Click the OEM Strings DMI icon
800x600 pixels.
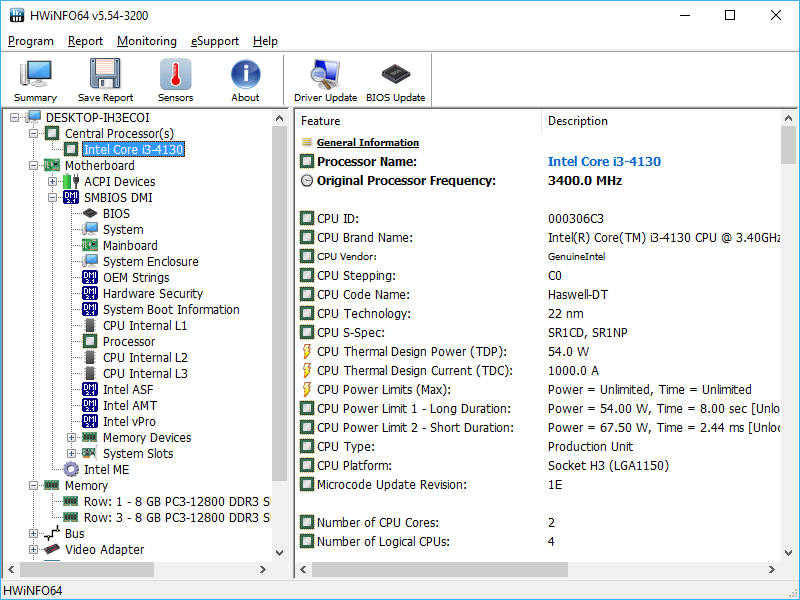tap(90, 278)
